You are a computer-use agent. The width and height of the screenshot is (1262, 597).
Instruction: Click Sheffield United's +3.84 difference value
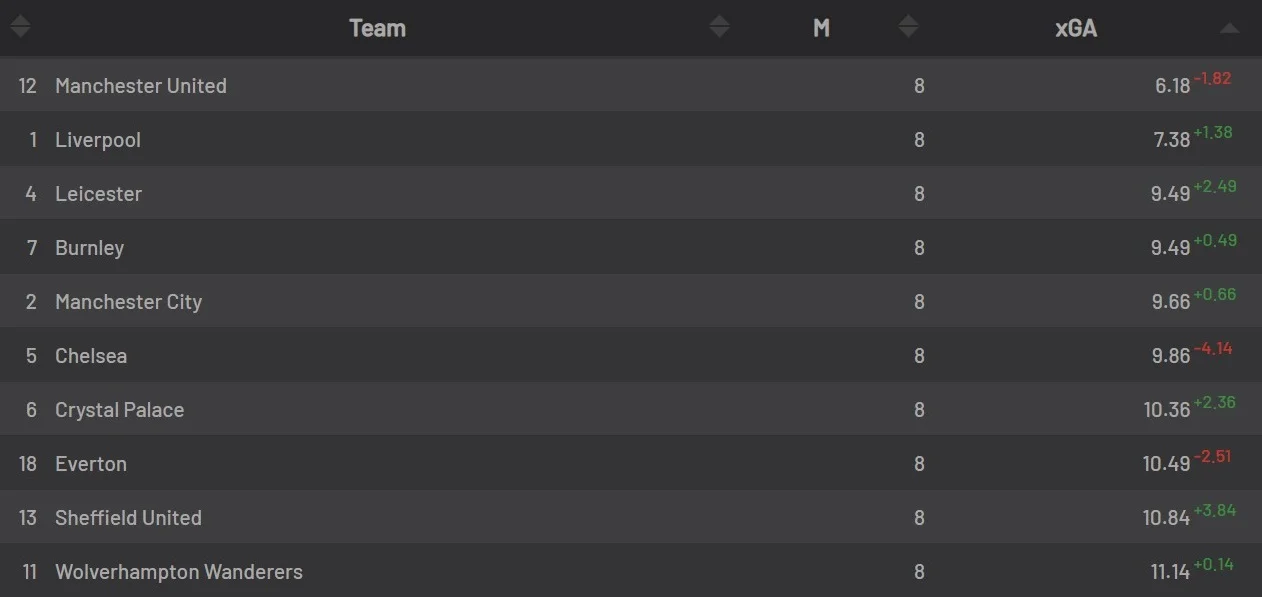pos(1215,511)
